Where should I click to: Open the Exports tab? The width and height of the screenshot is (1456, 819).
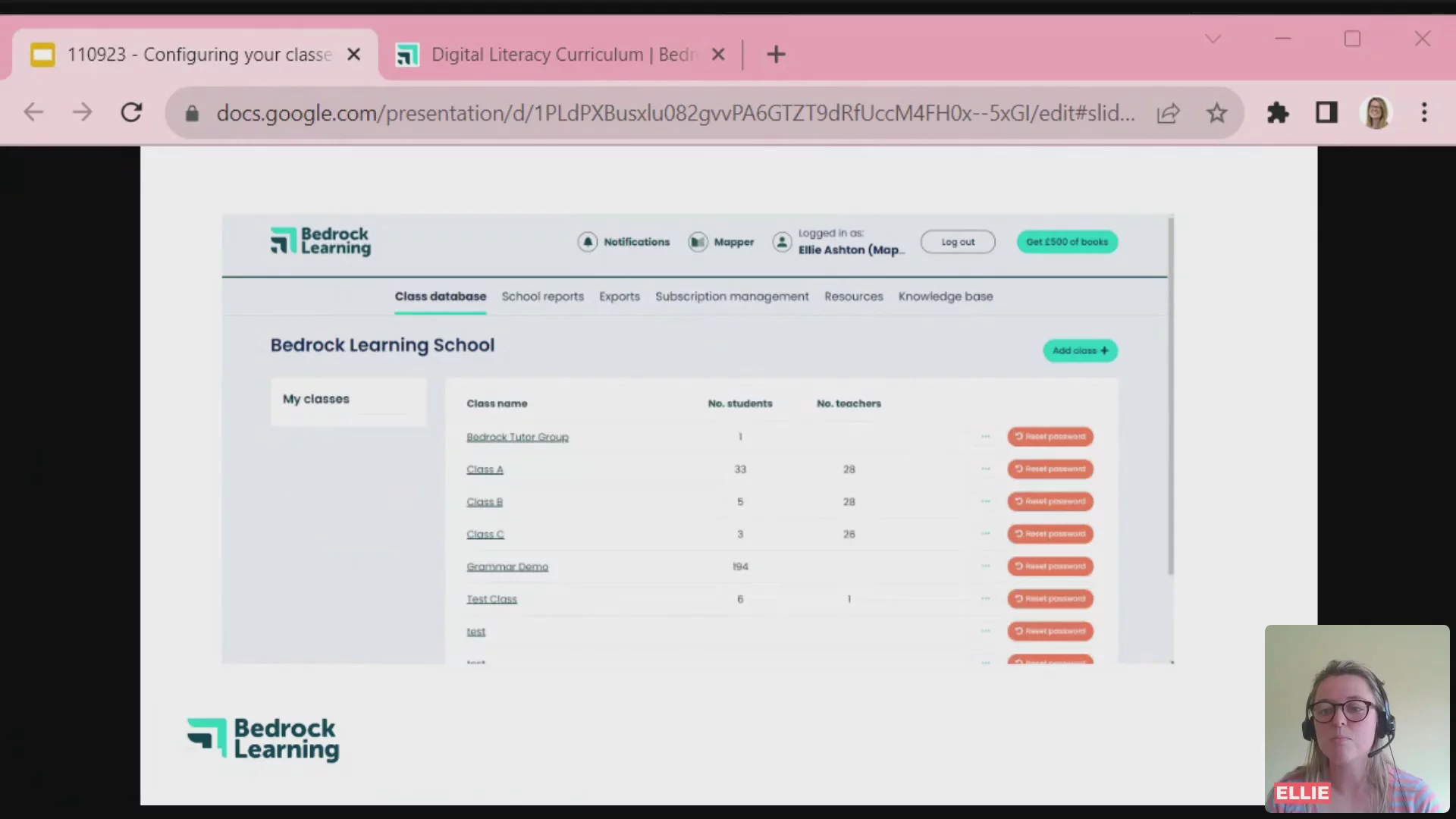pyautogui.click(x=620, y=297)
